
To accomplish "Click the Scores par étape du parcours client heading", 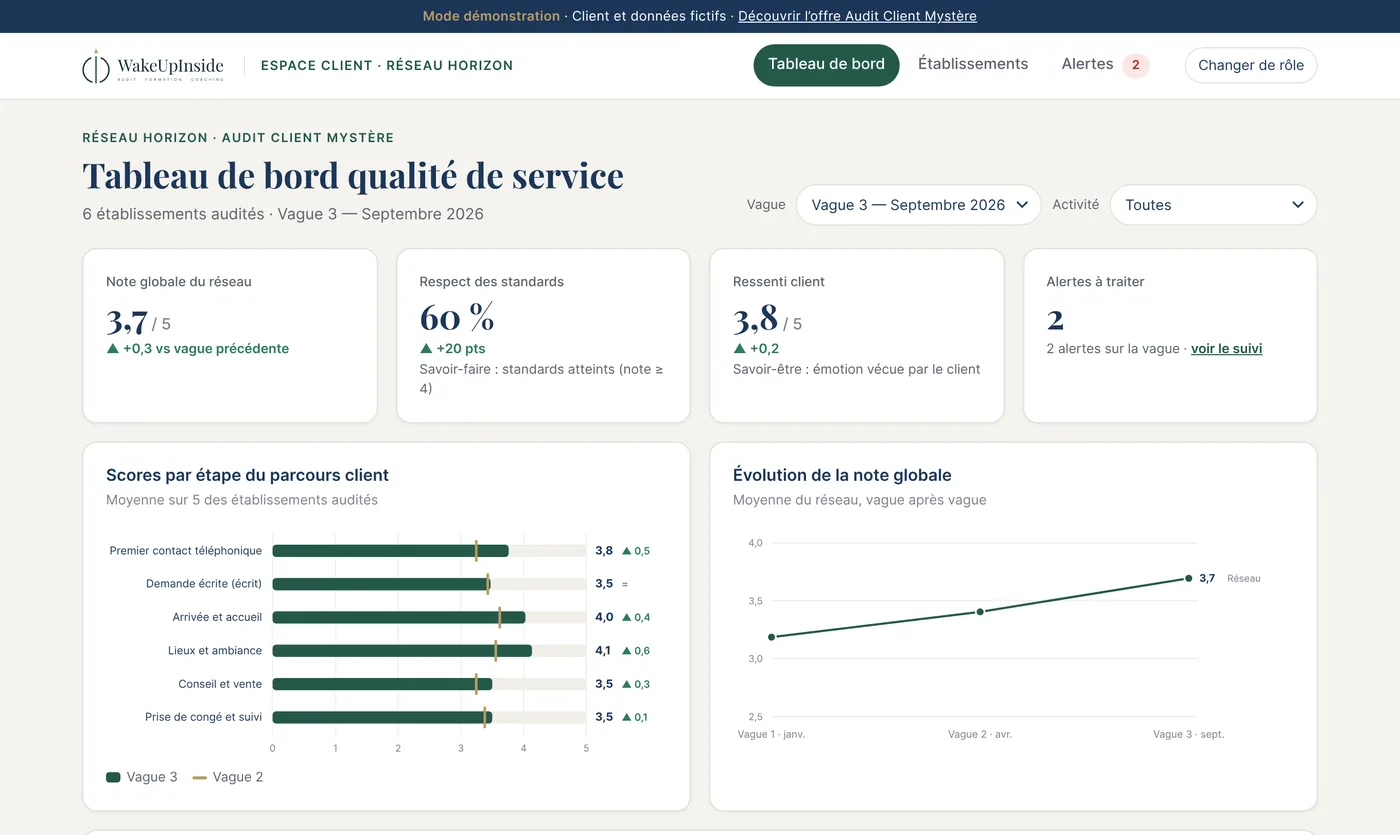I will click(x=247, y=476).
